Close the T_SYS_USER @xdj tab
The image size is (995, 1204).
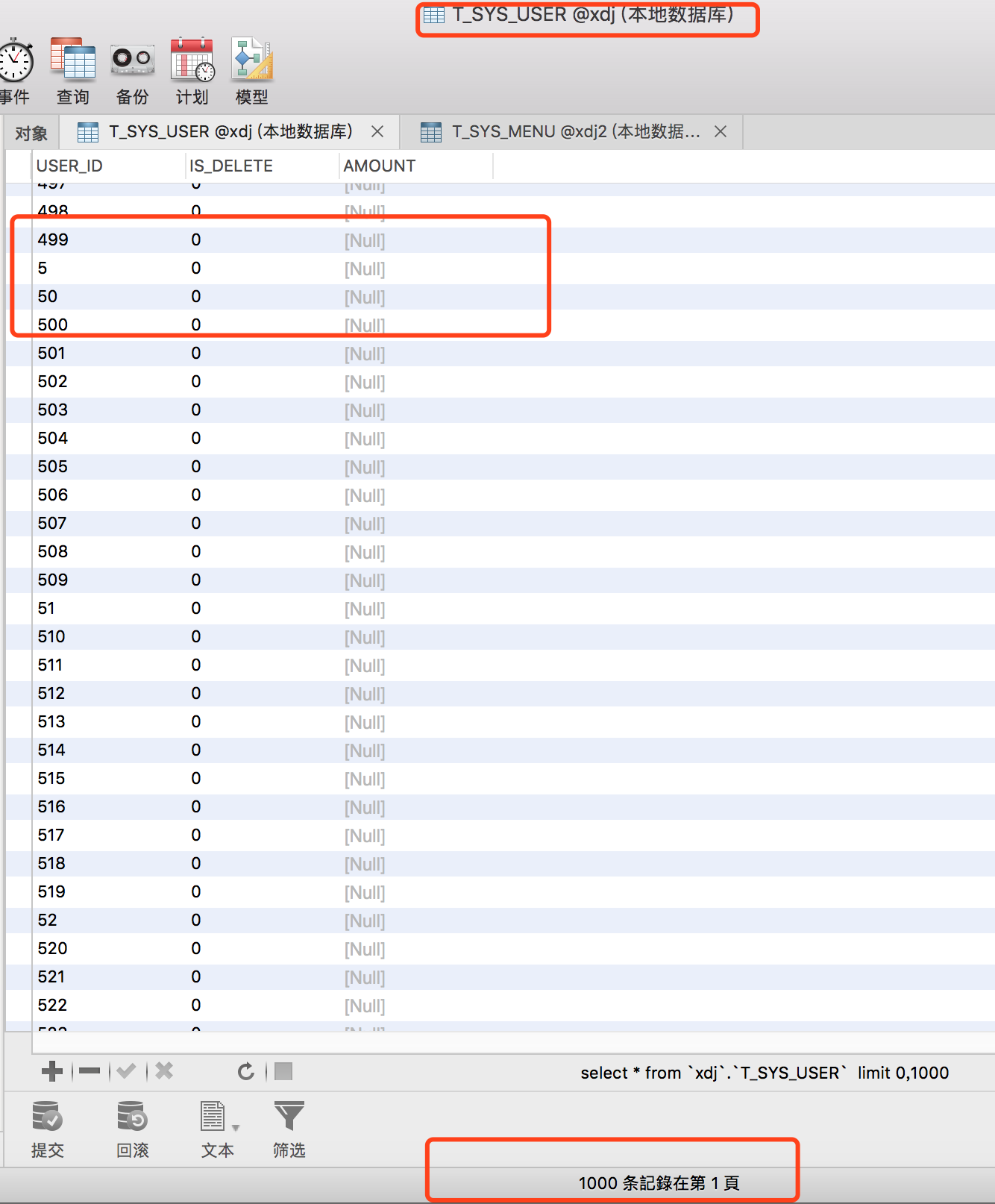[377, 131]
